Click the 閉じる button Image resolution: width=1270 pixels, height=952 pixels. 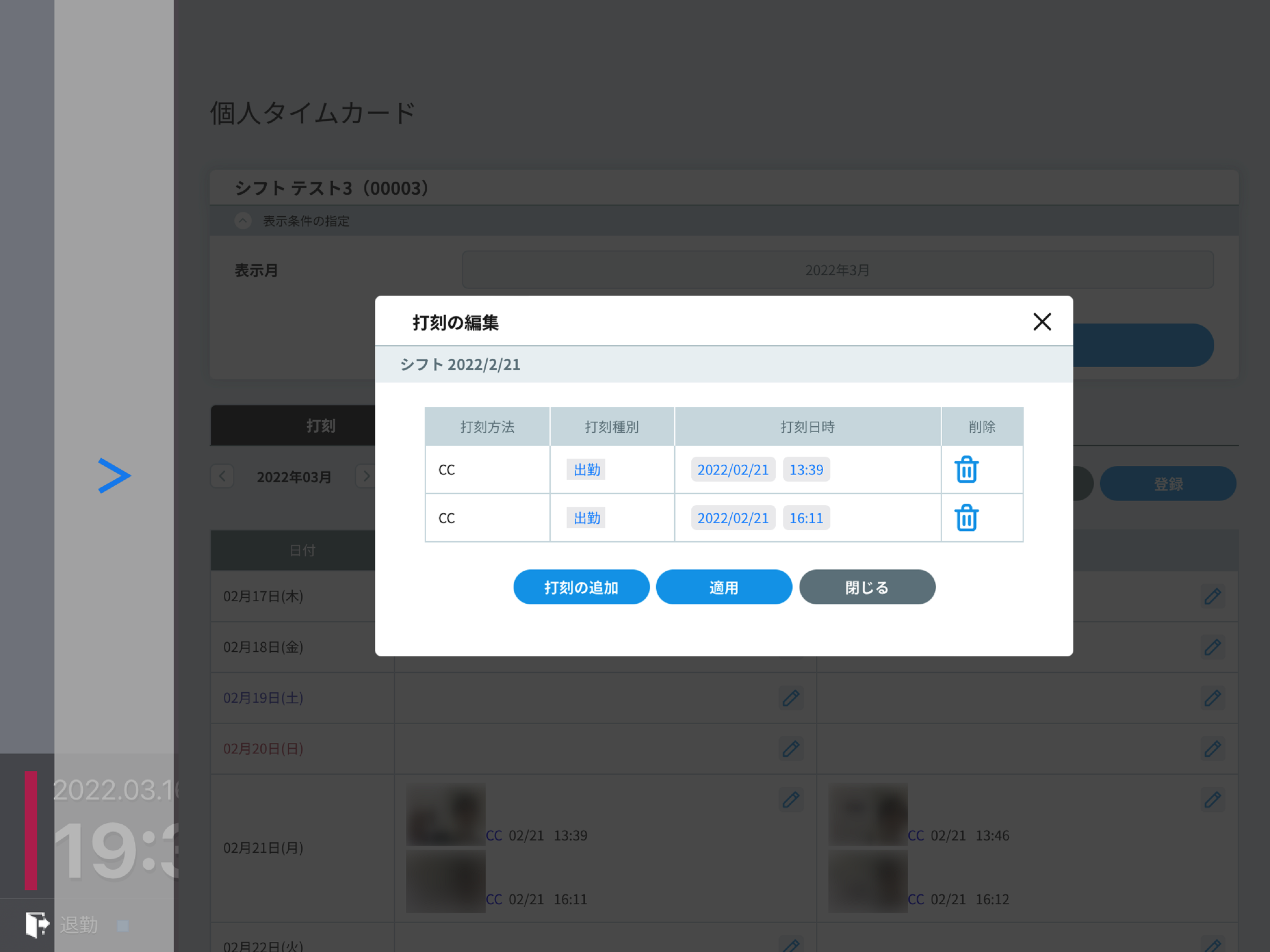[867, 587]
